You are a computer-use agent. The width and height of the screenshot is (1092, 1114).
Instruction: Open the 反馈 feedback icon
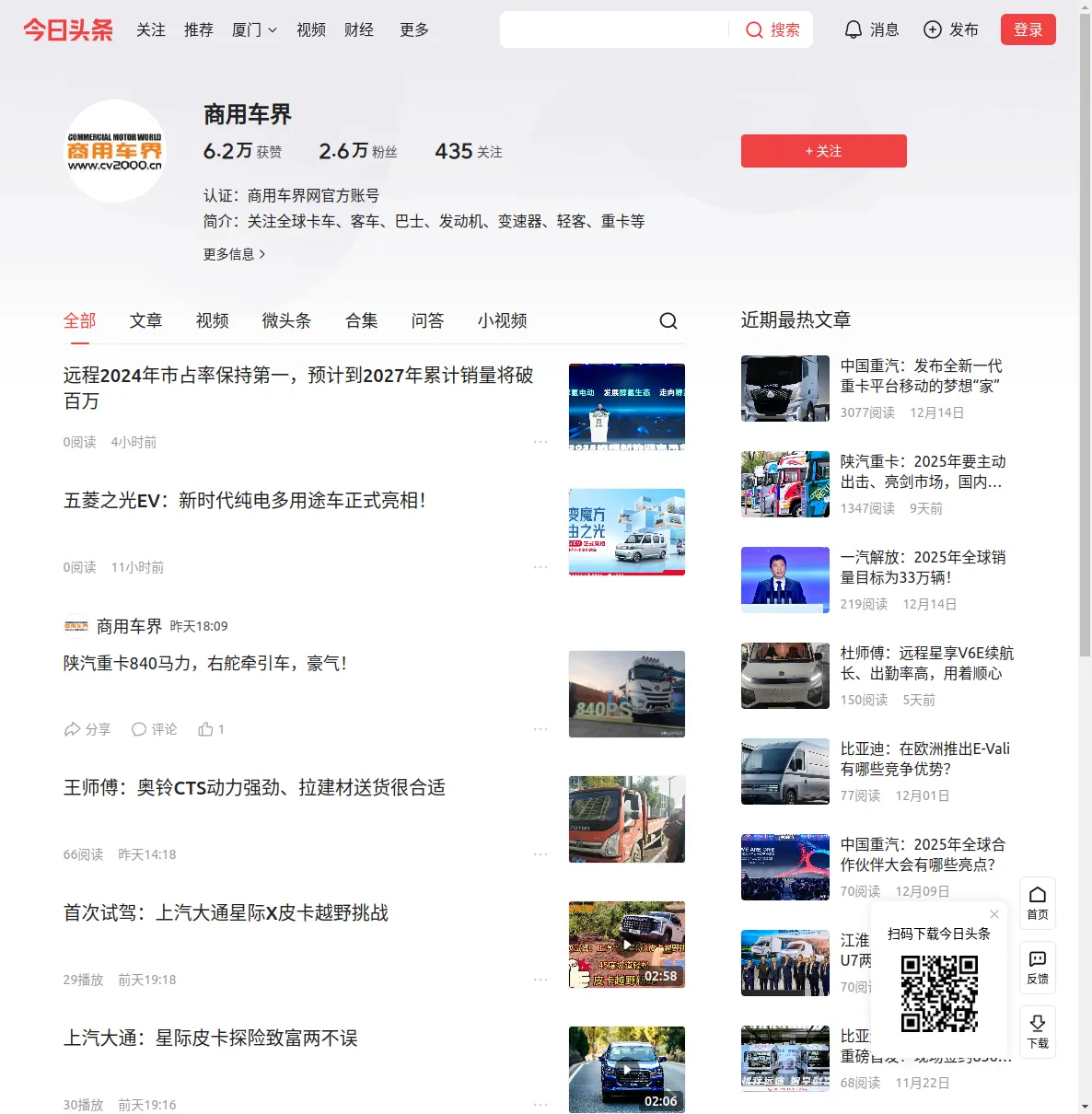[1038, 967]
